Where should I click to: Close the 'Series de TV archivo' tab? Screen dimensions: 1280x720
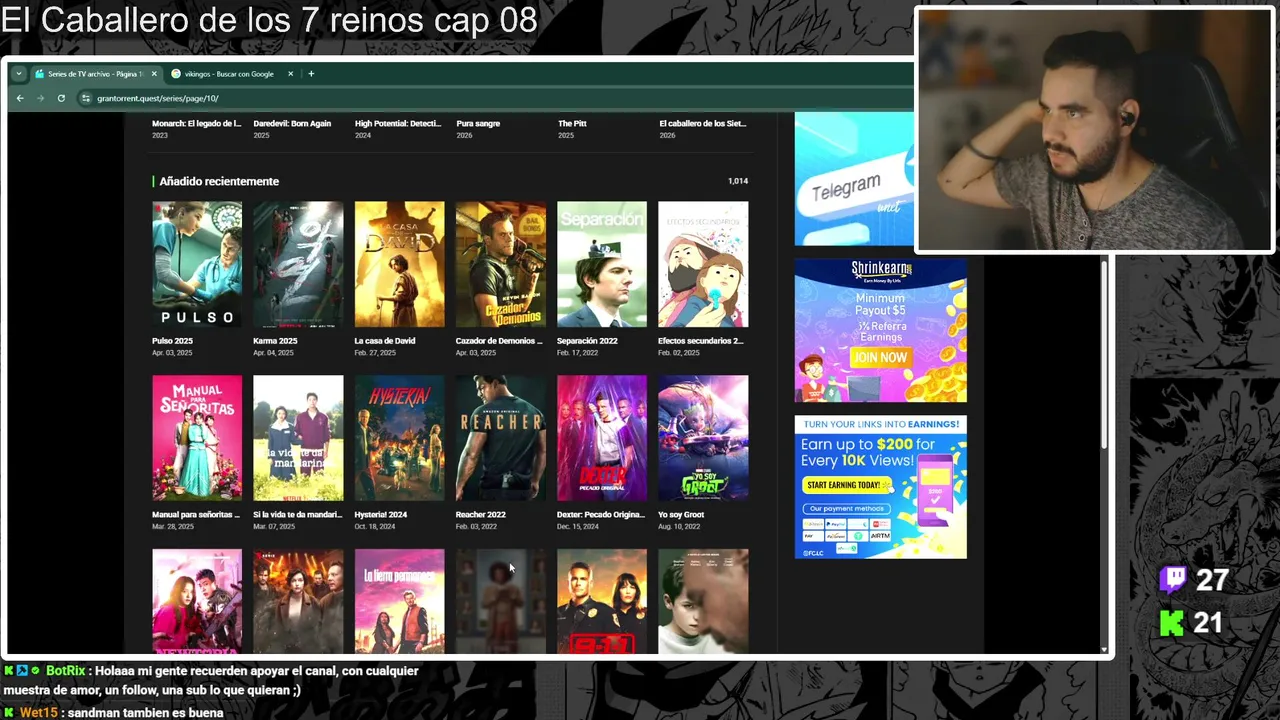pos(154,74)
